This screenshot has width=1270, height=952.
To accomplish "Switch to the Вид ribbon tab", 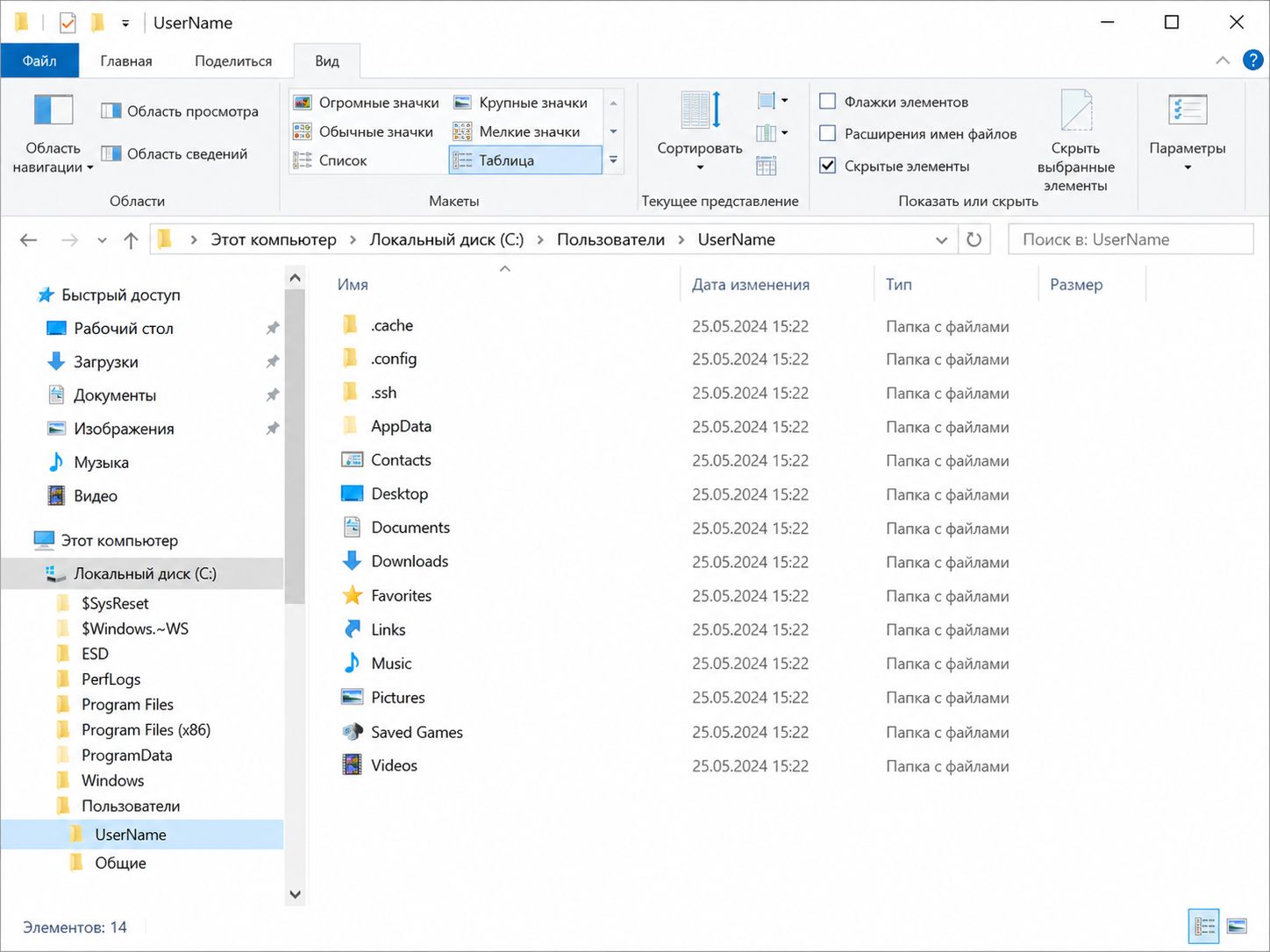I will [x=327, y=60].
